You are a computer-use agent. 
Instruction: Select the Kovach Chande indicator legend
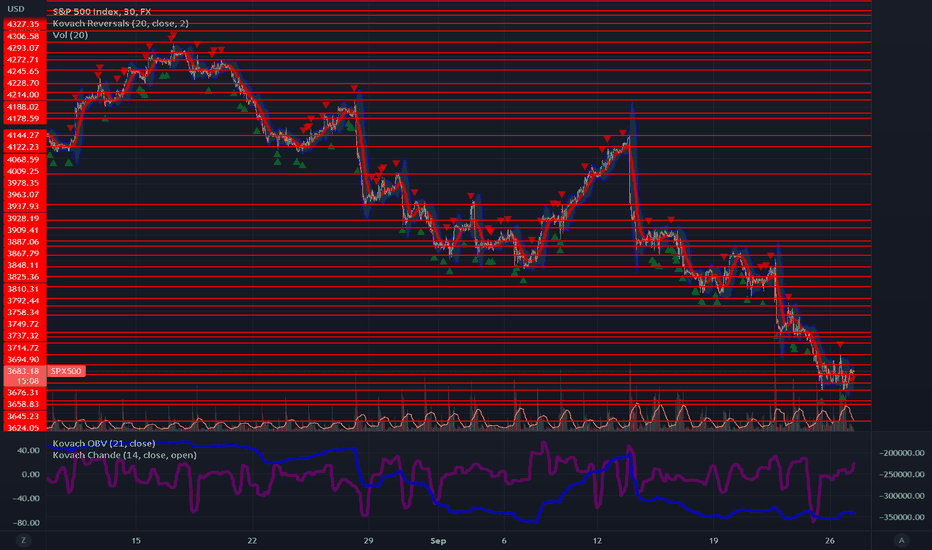click(x=124, y=455)
